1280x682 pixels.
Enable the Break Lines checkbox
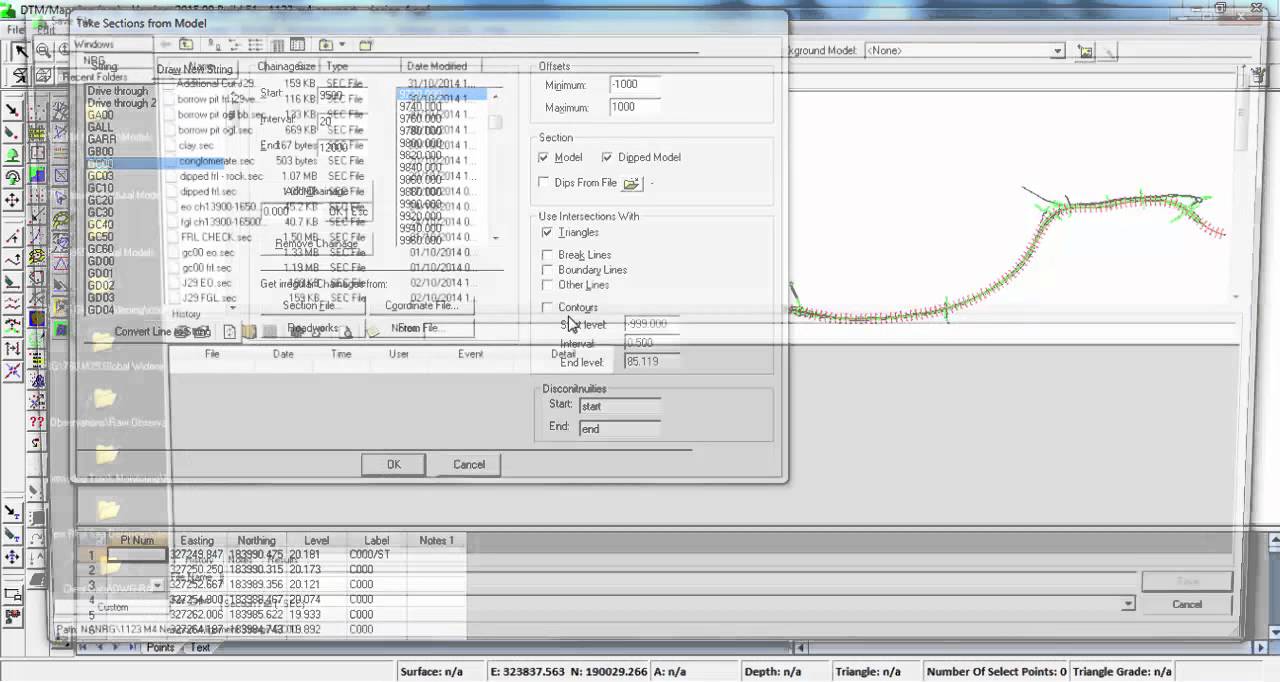547,255
